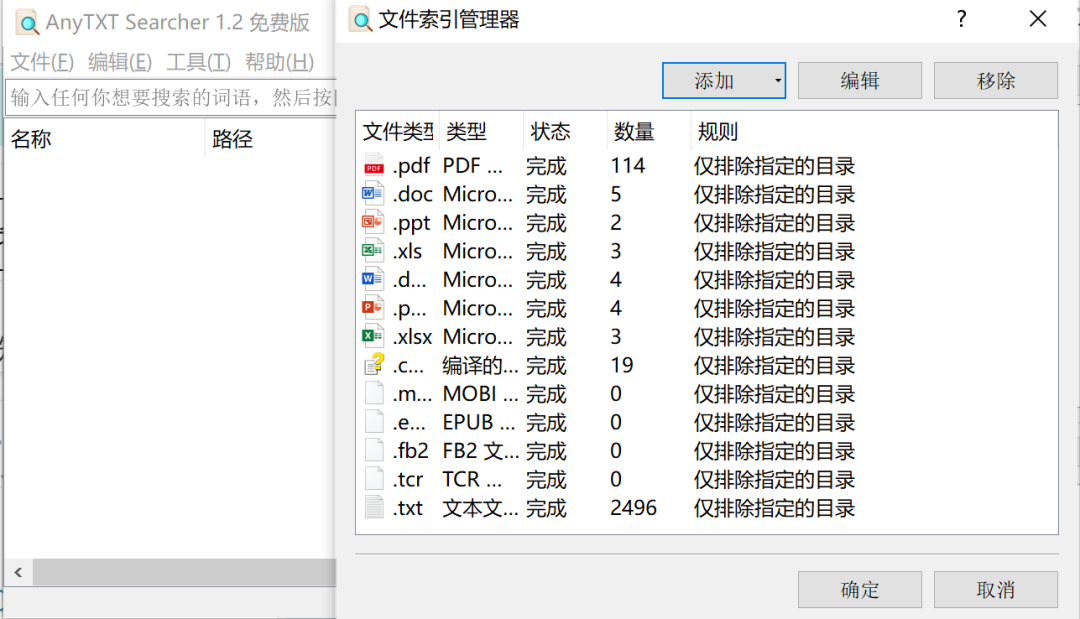Viewport: 1080px width, 619px height.
Task: Click the help file icon in .c... row
Action: [374, 364]
